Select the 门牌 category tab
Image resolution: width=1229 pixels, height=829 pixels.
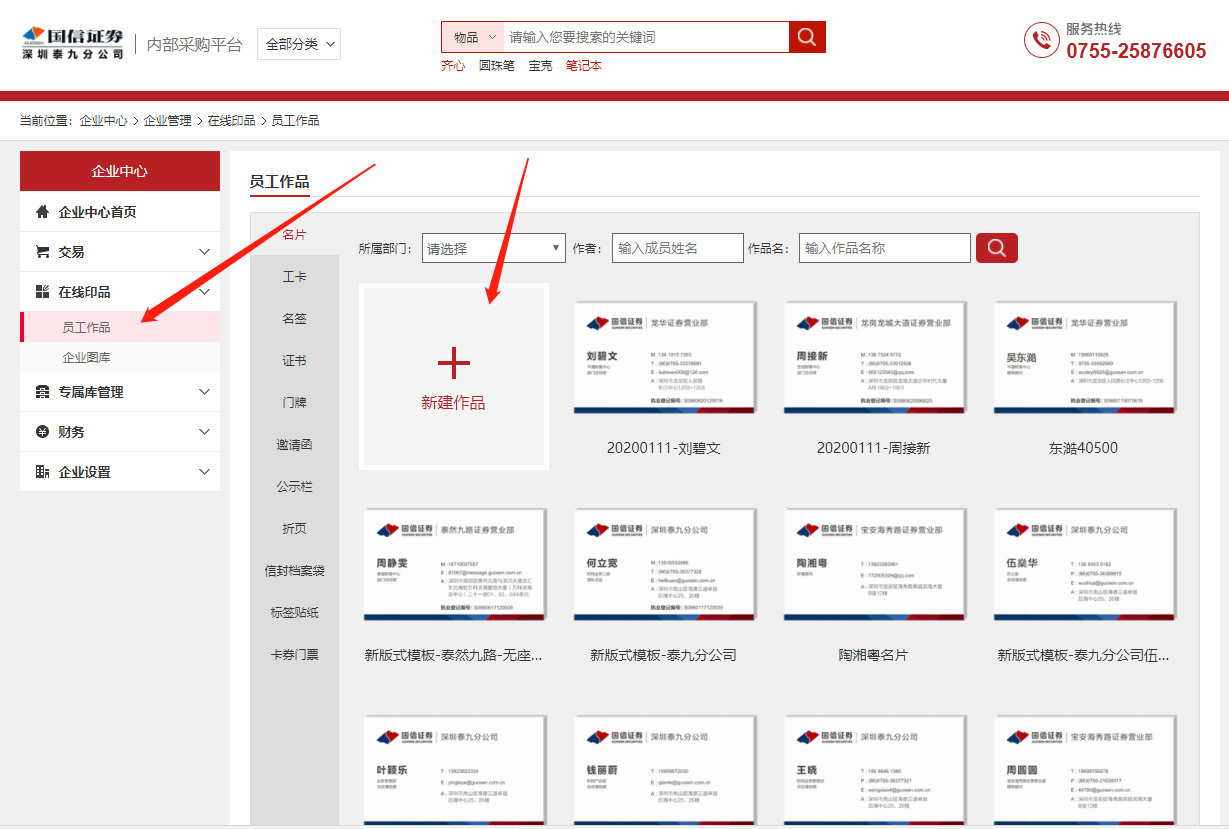[294, 402]
